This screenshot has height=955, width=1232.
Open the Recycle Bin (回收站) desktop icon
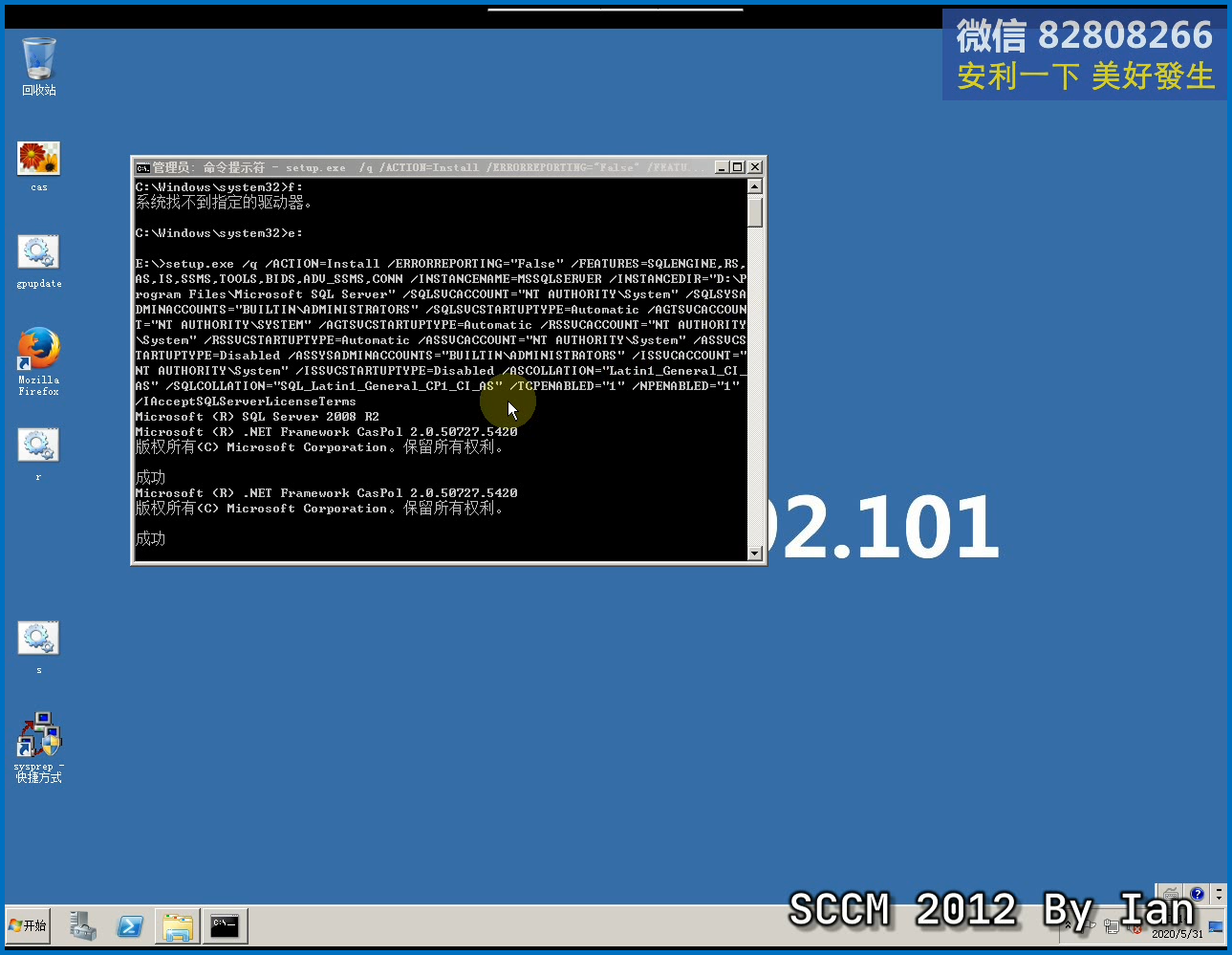(x=39, y=66)
